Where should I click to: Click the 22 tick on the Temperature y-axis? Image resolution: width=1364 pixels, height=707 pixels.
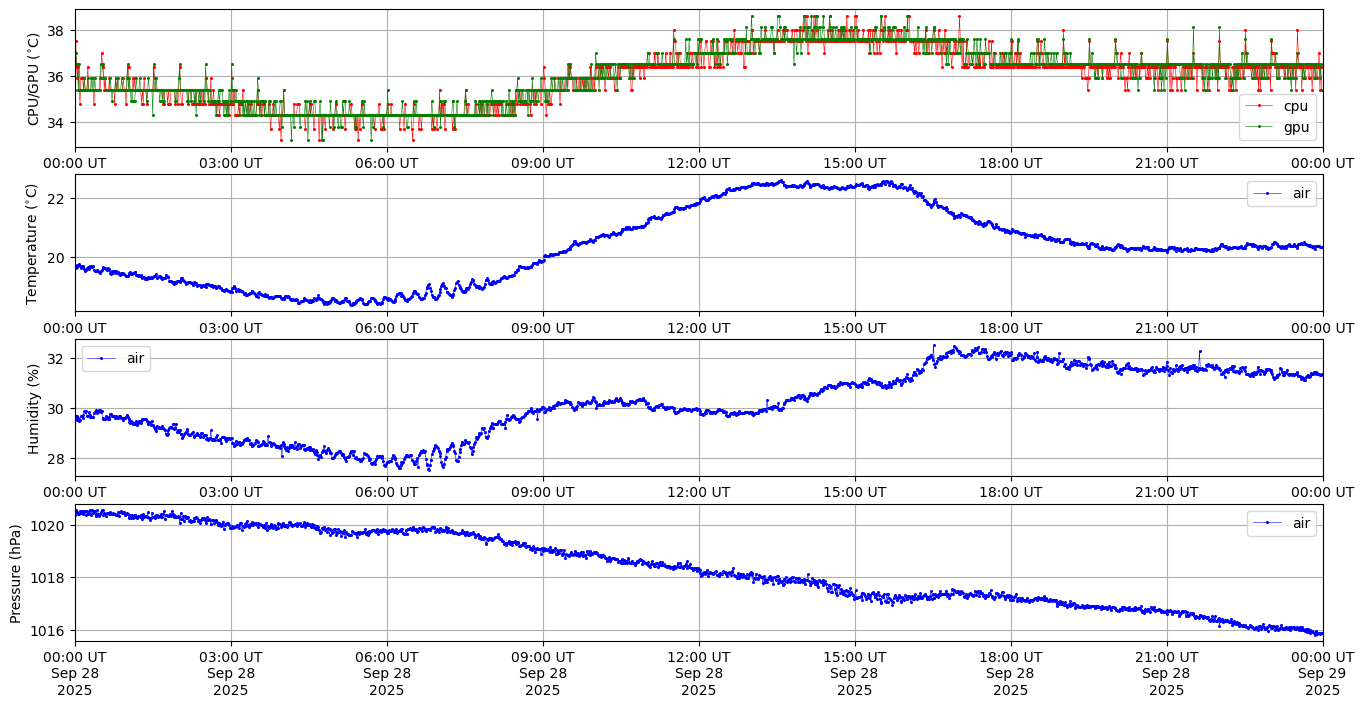click(x=56, y=198)
